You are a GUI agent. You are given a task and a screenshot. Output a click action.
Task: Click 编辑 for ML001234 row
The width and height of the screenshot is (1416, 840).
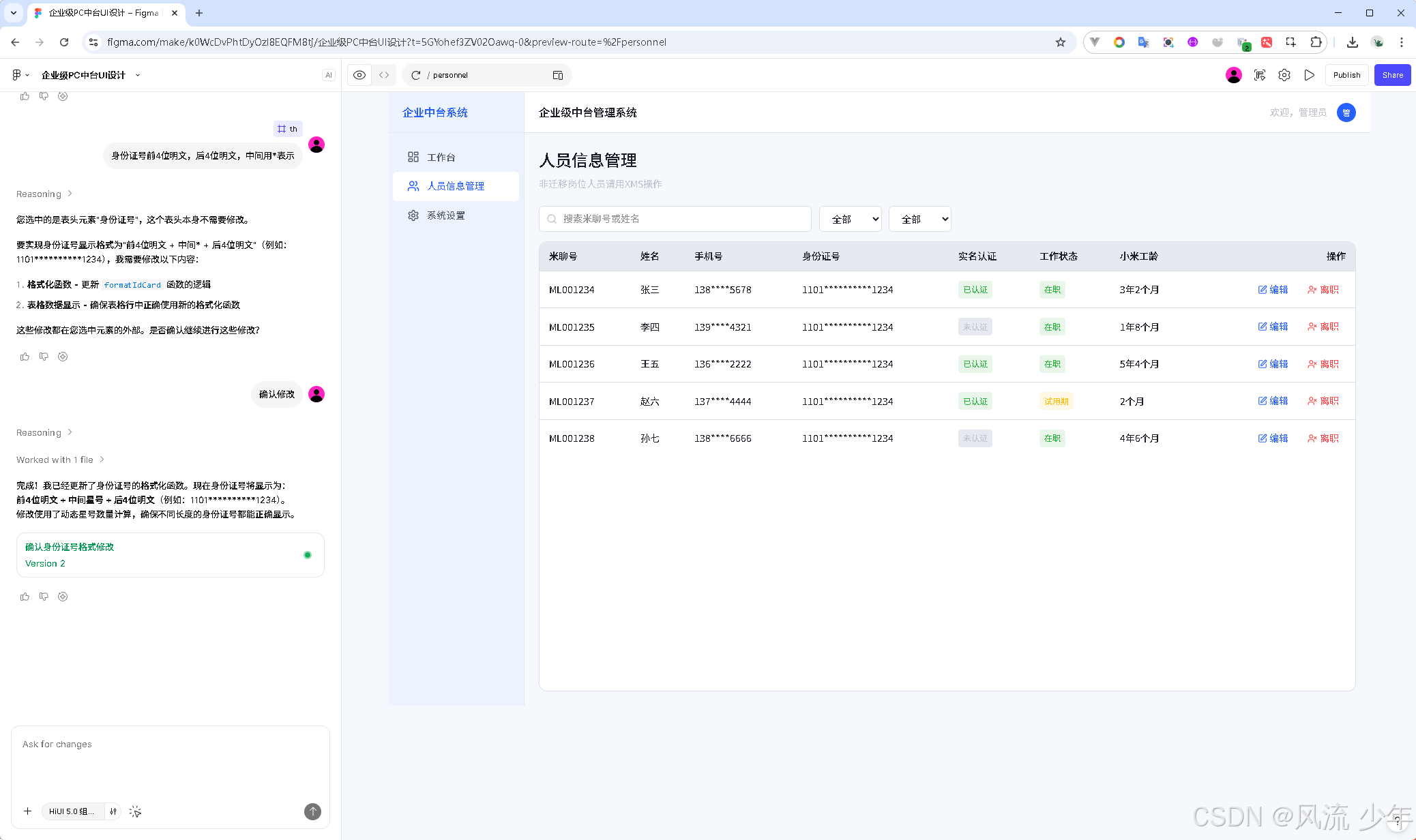coord(1273,290)
